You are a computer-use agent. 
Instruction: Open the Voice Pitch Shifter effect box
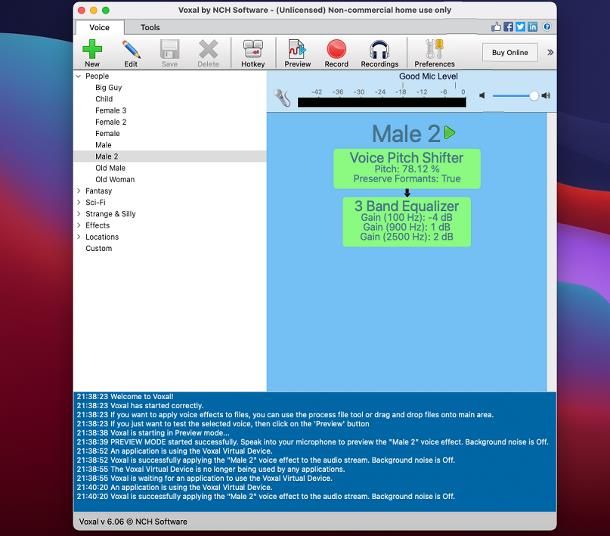[407, 169]
